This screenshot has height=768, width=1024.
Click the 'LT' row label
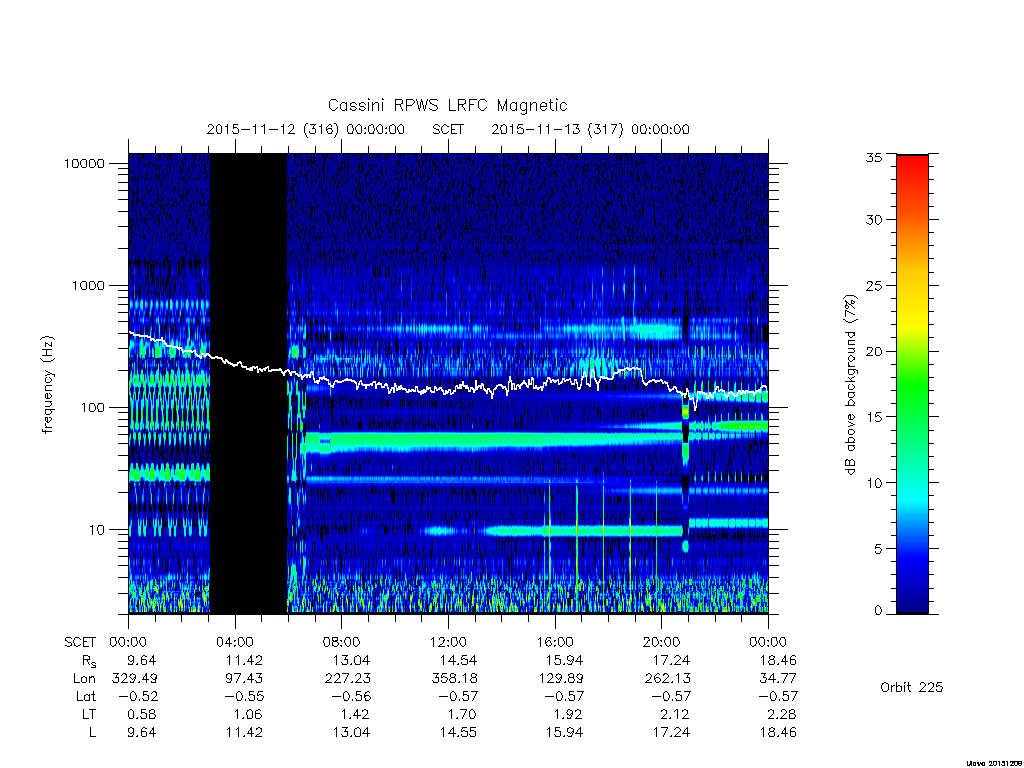[89, 714]
